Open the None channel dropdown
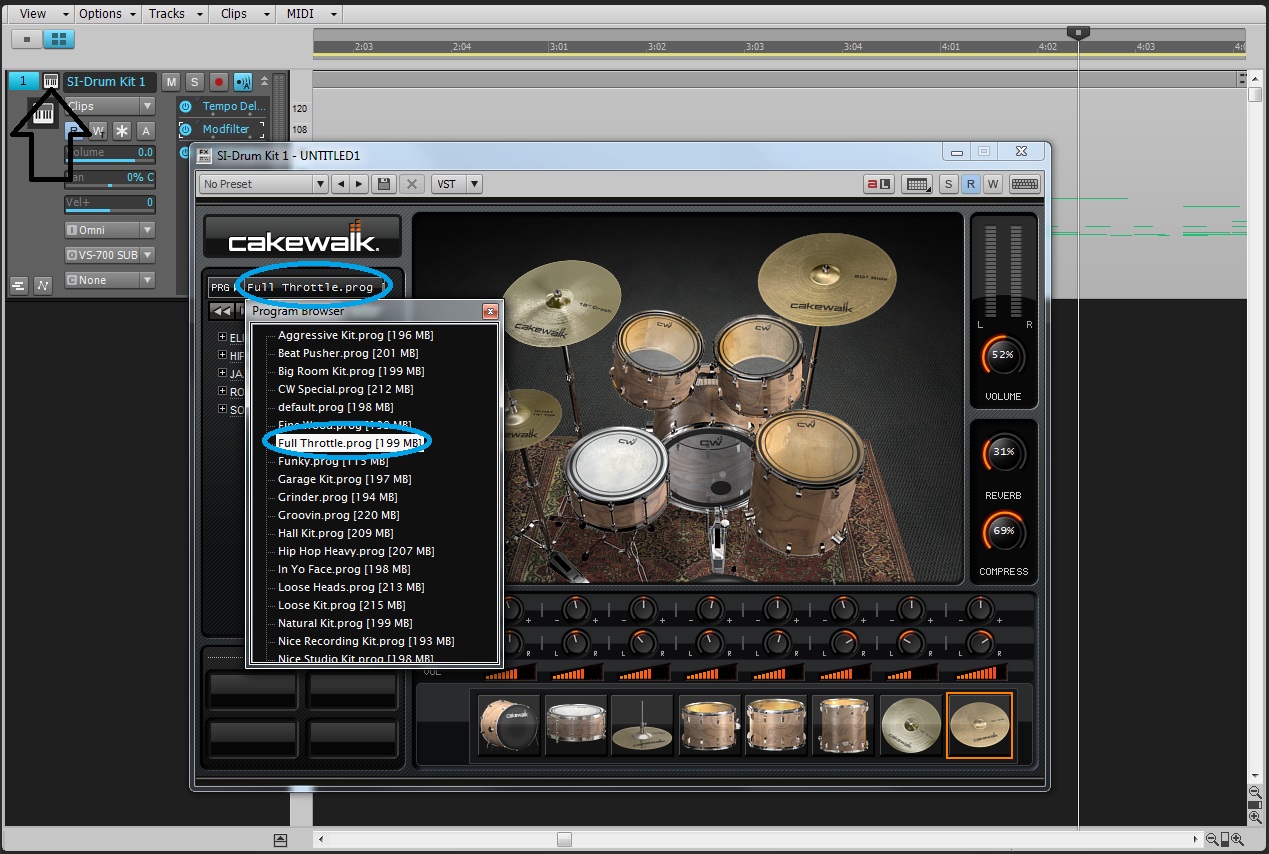Image resolution: width=1269 pixels, height=854 pixels. pyautogui.click(x=110, y=280)
